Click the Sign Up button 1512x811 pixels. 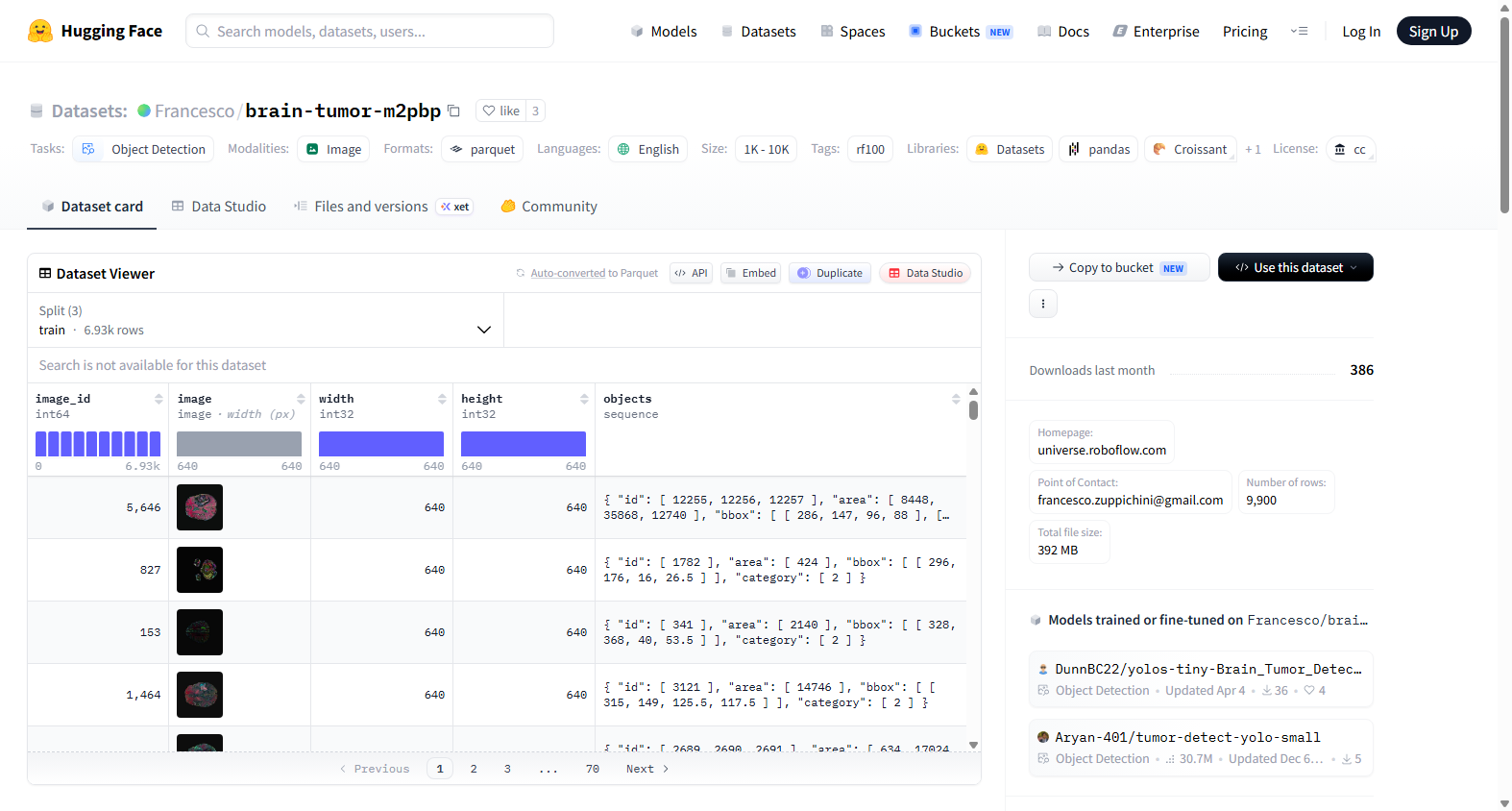[x=1433, y=31]
